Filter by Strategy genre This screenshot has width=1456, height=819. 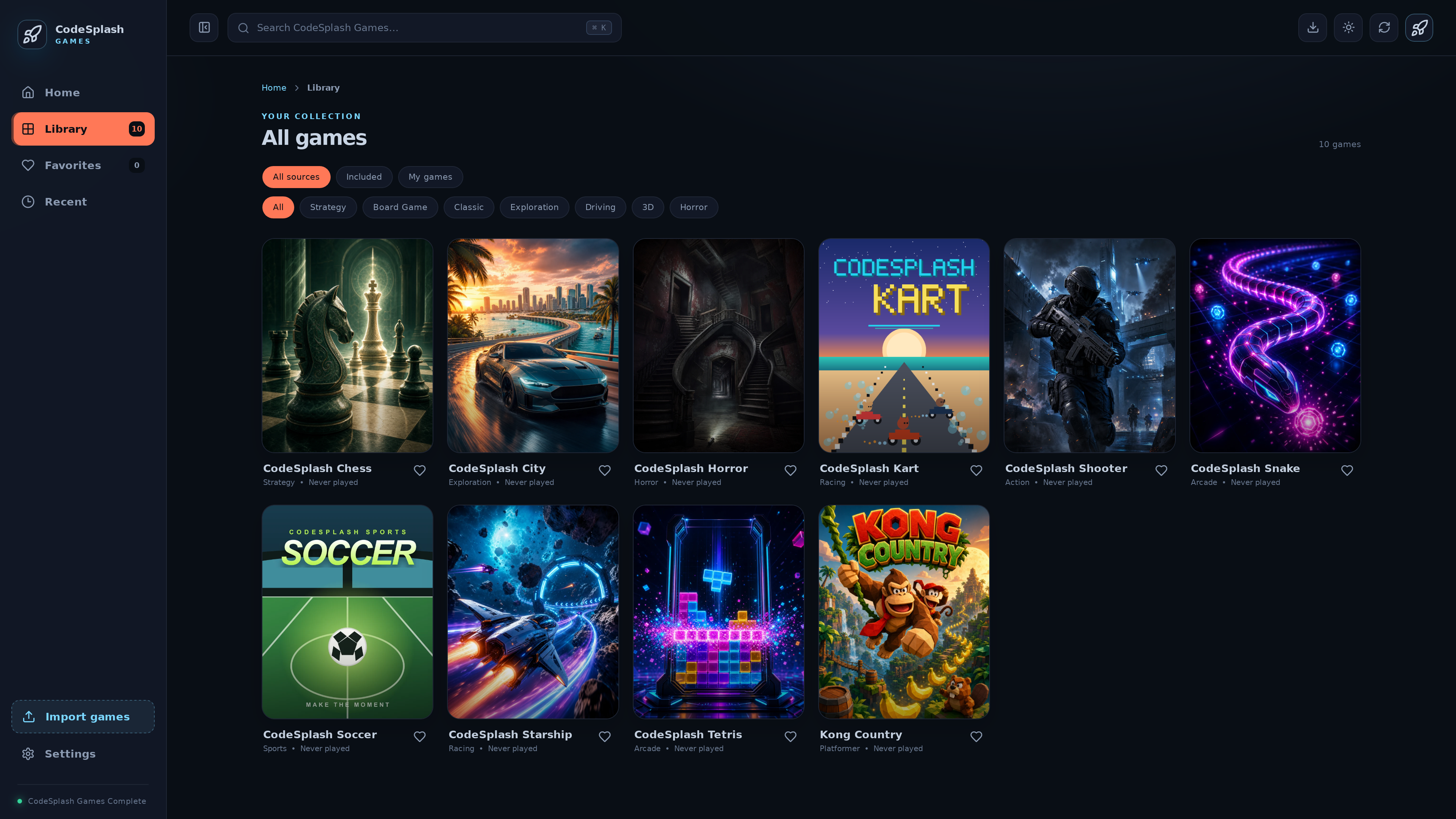point(328,207)
